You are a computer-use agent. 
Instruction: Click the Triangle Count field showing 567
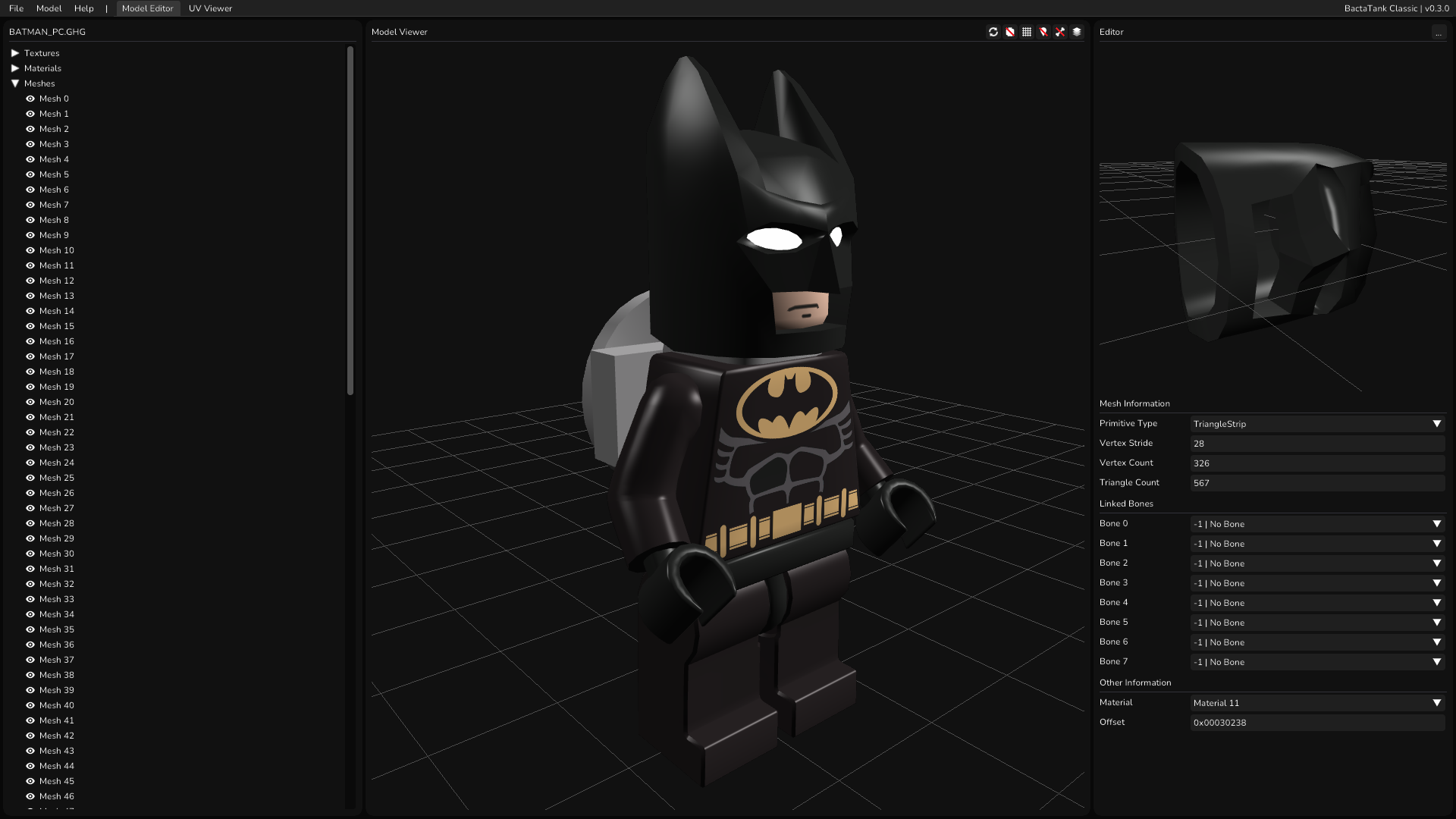point(1317,483)
